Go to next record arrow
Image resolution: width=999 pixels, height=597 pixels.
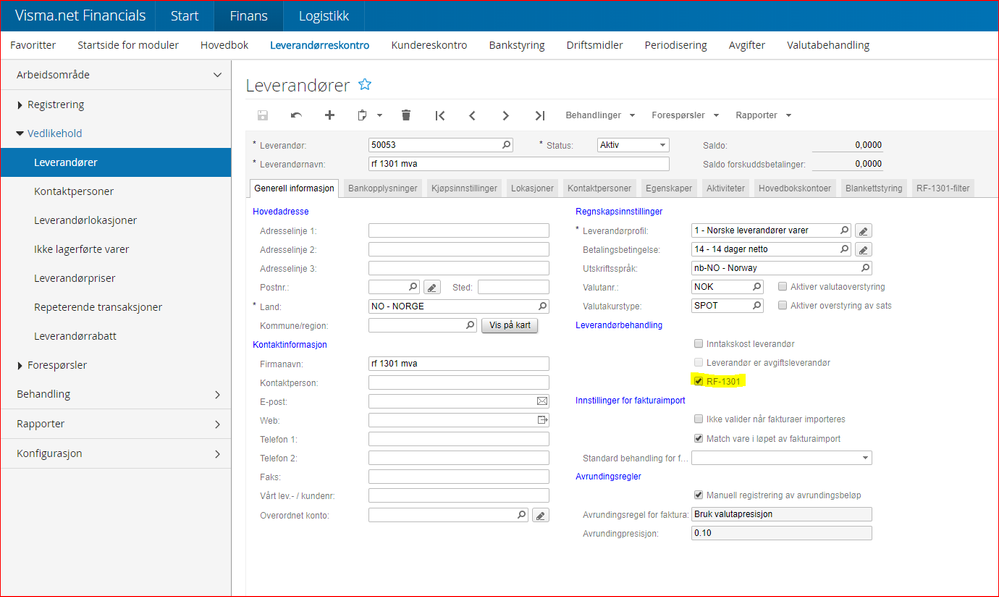[x=506, y=115]
